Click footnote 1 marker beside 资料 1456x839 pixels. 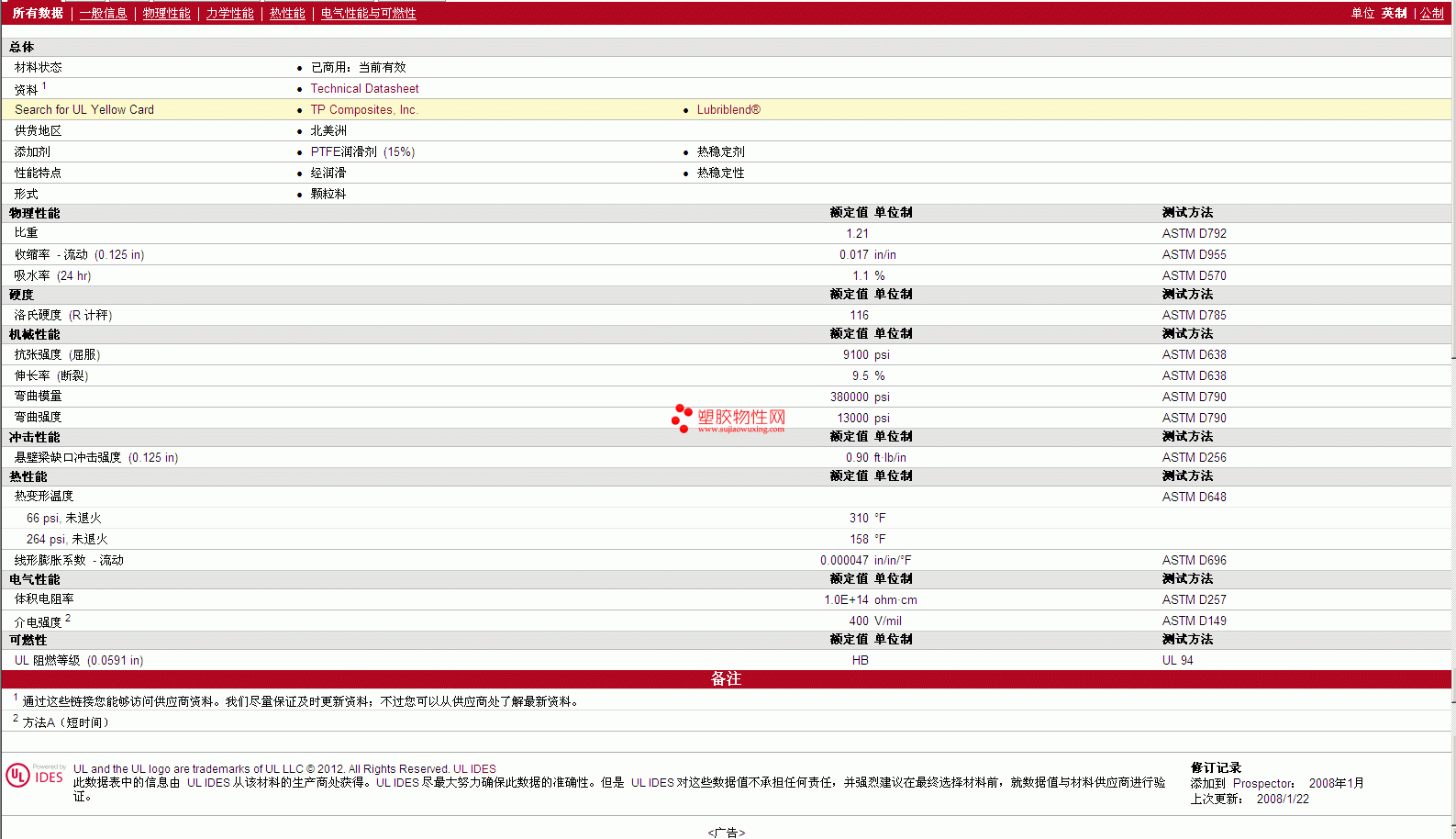[44, 85]
